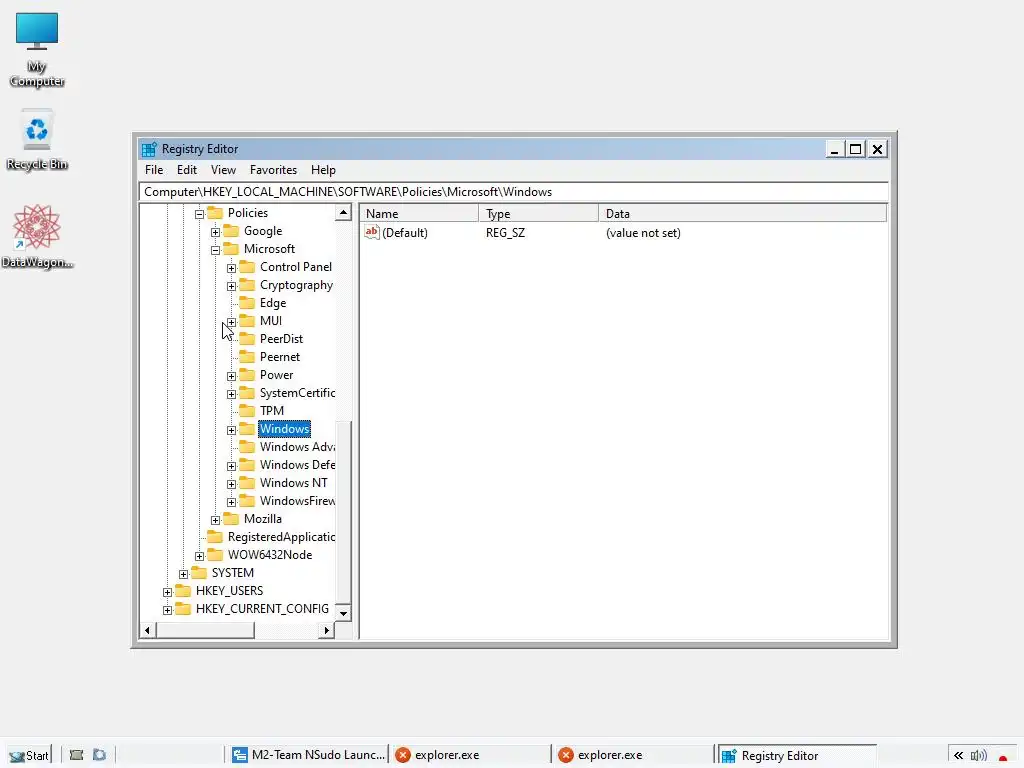Viewport: 1024px width, 768px height.
Task: Open the Recycle Bin desktop icon
Action: point(37,140)
